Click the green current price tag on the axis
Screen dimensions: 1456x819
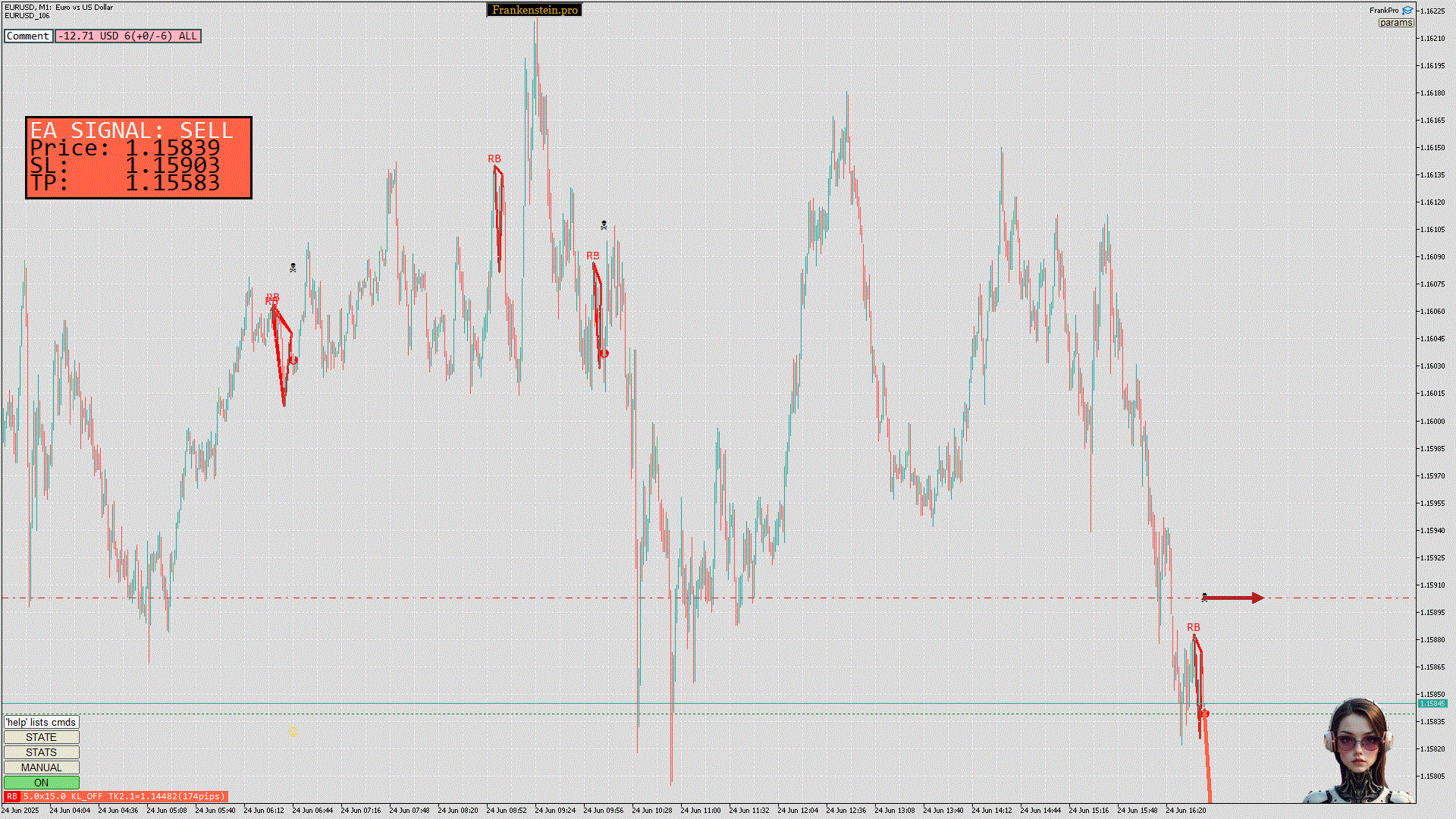[x=1432, y=704]
